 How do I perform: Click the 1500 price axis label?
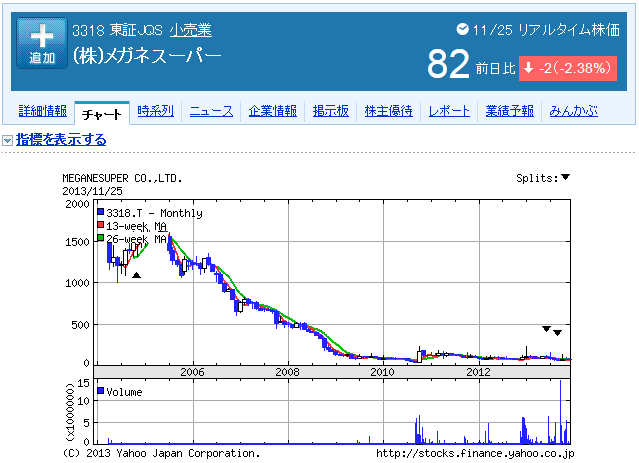click(x=77, y=242)
